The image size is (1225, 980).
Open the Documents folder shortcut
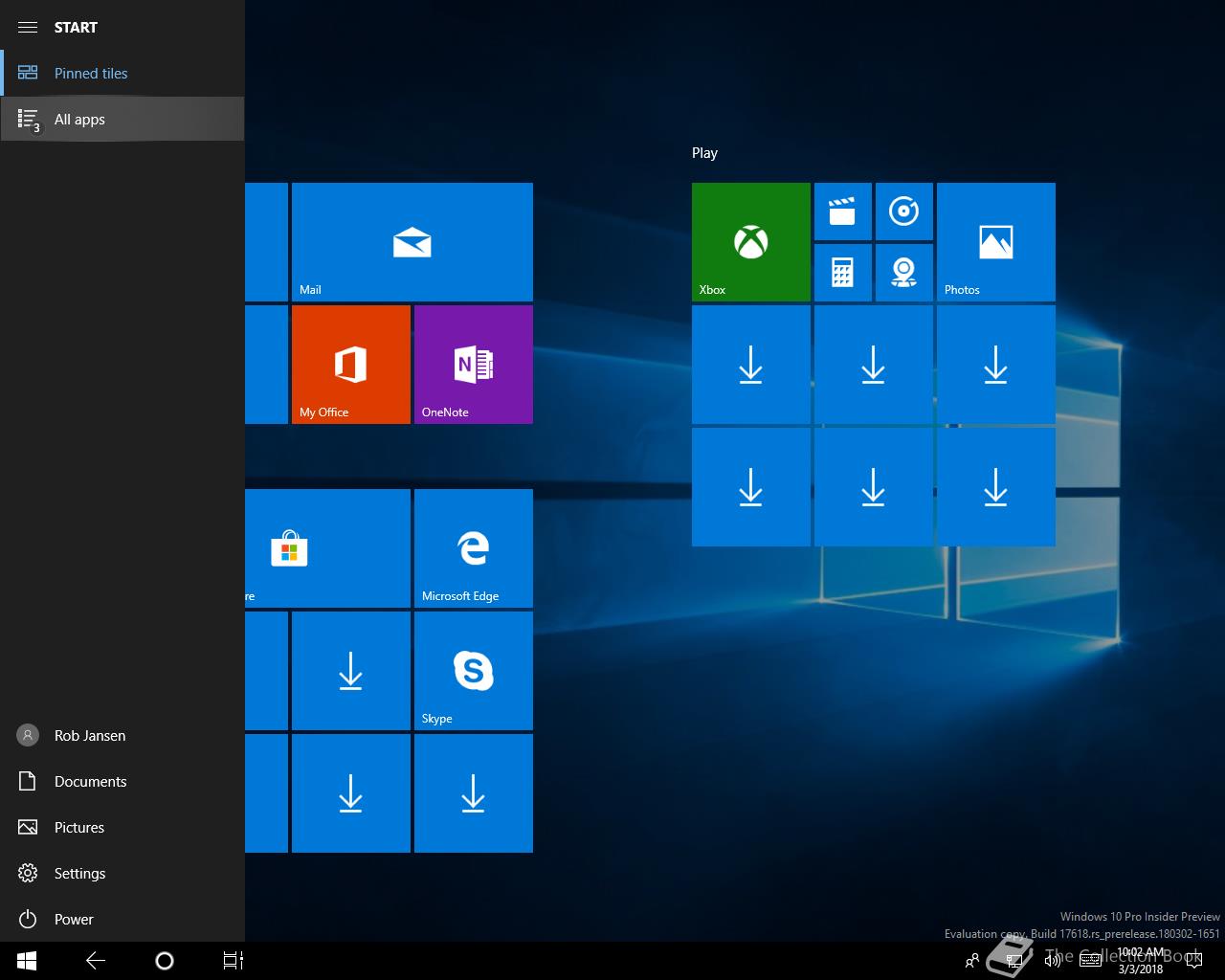(x=122, y=781)
